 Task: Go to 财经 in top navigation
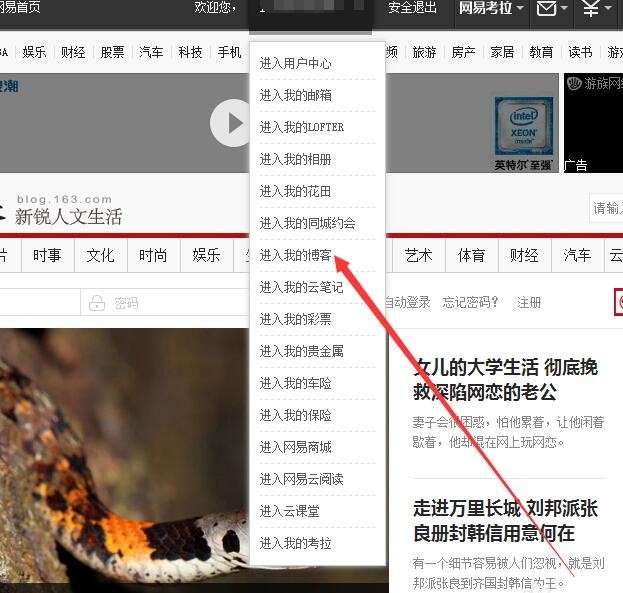click(73, 52)
